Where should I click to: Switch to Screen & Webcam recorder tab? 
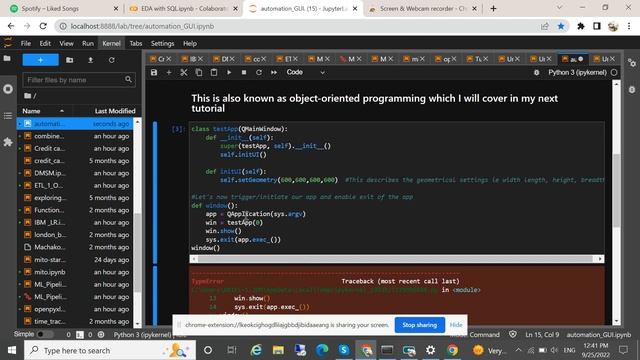pos(423,9)
